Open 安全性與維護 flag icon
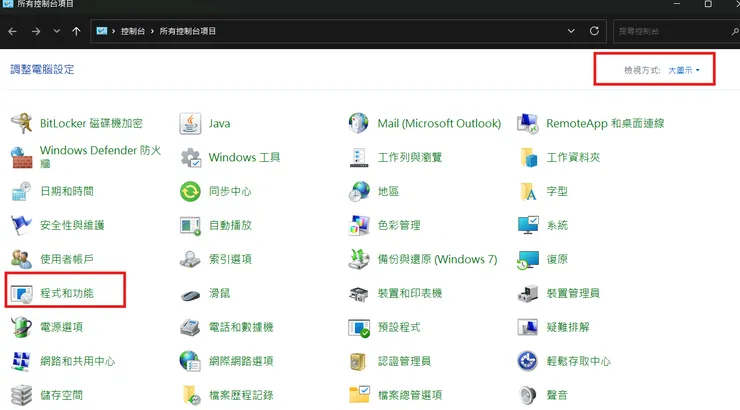Screen dimensions: 740x410 point(22,226)
